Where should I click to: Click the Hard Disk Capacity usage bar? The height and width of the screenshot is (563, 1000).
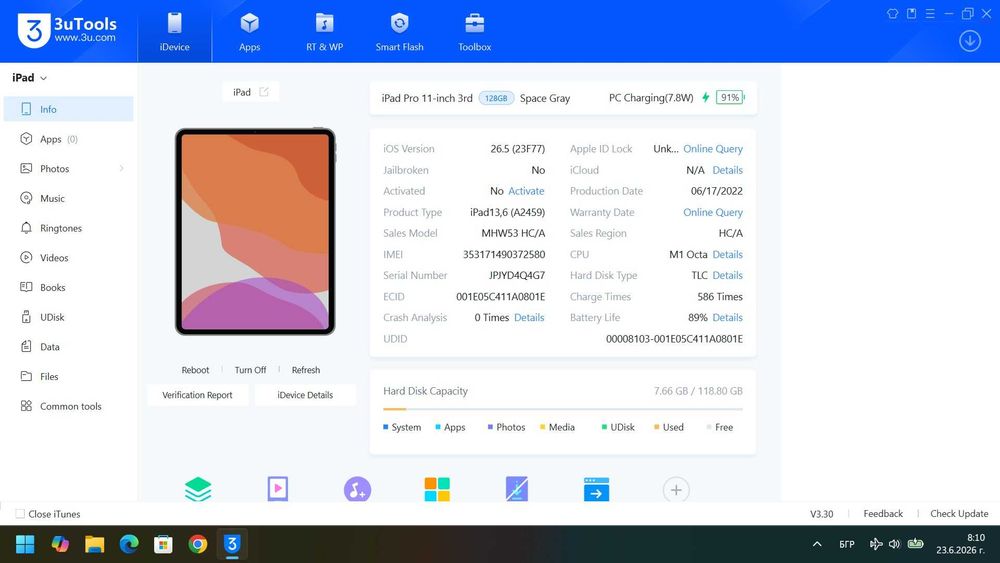coord(563,409)
